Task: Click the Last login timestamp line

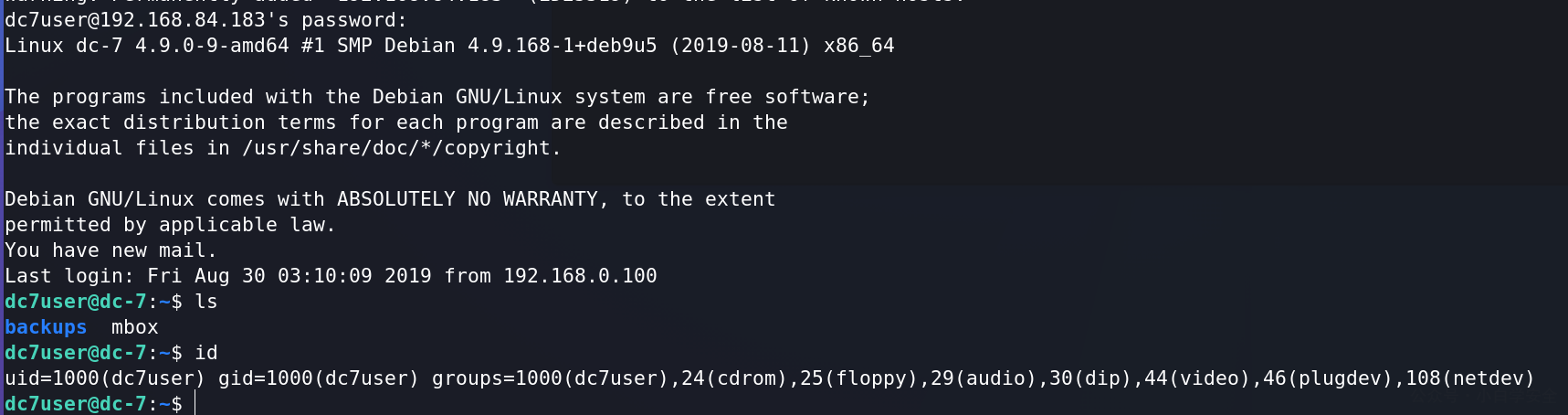Action: click(331, 276)
